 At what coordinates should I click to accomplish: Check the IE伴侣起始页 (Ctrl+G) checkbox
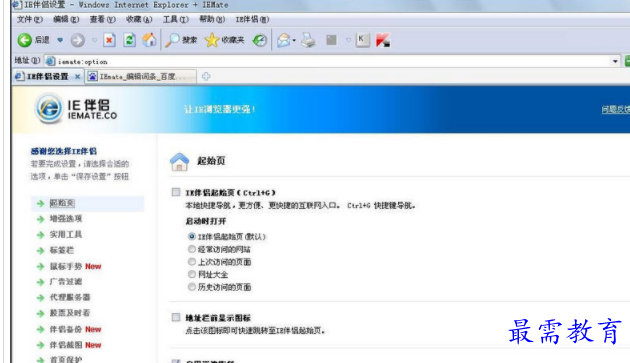pos(176,192)
